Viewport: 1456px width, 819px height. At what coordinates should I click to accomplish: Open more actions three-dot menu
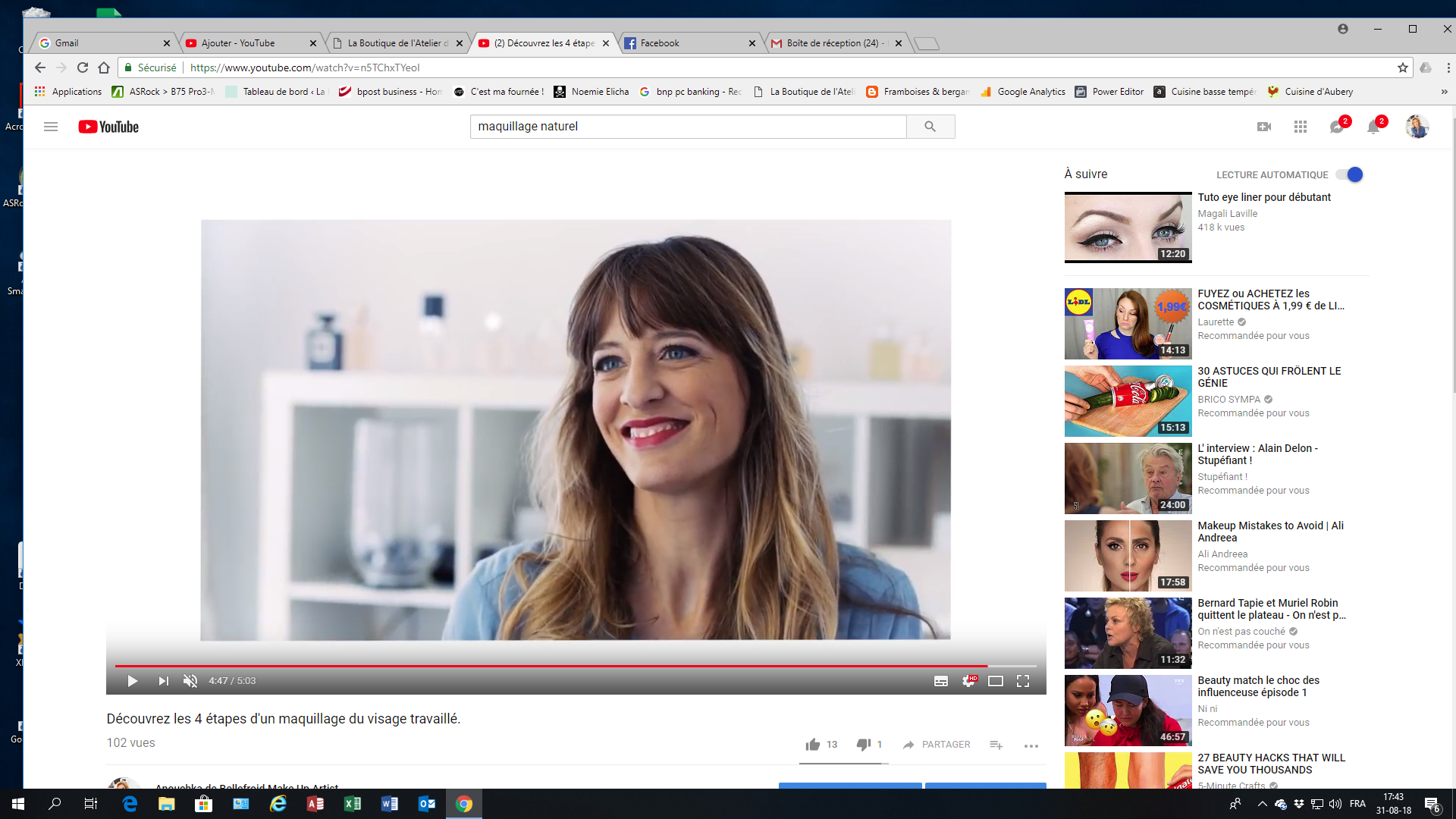pyautogui.click(x=1031, y=745)
